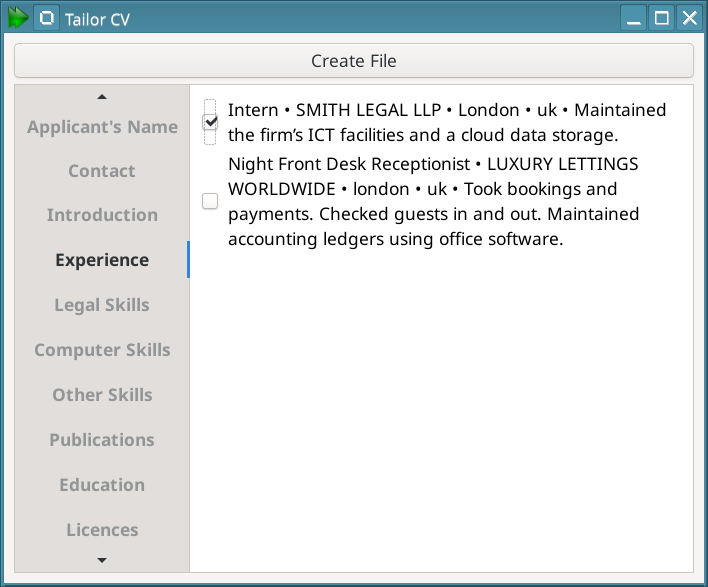Select the Experience sidebar item

(102, 260)
